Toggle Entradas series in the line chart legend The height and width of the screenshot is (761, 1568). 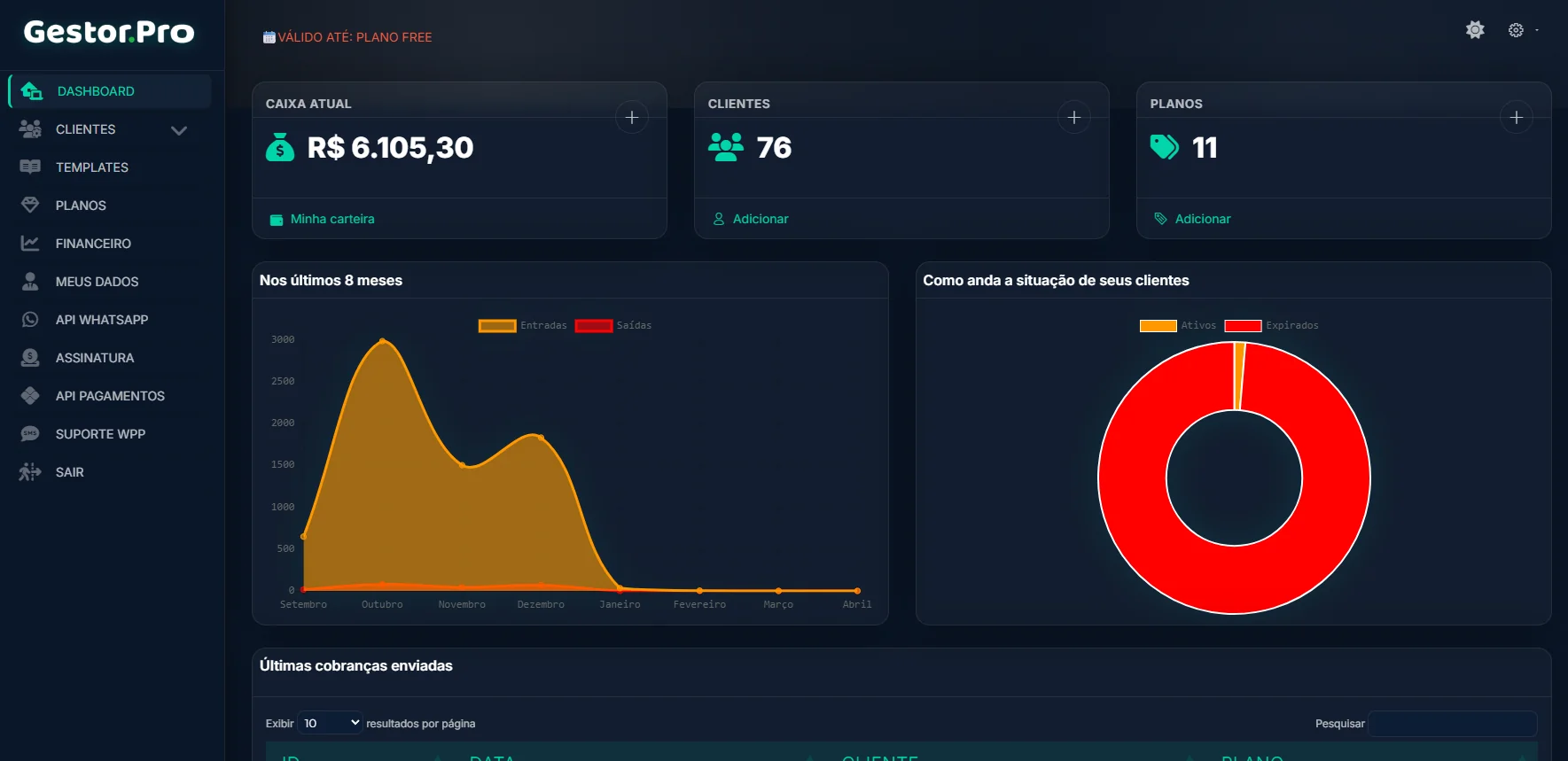[521, 326]
